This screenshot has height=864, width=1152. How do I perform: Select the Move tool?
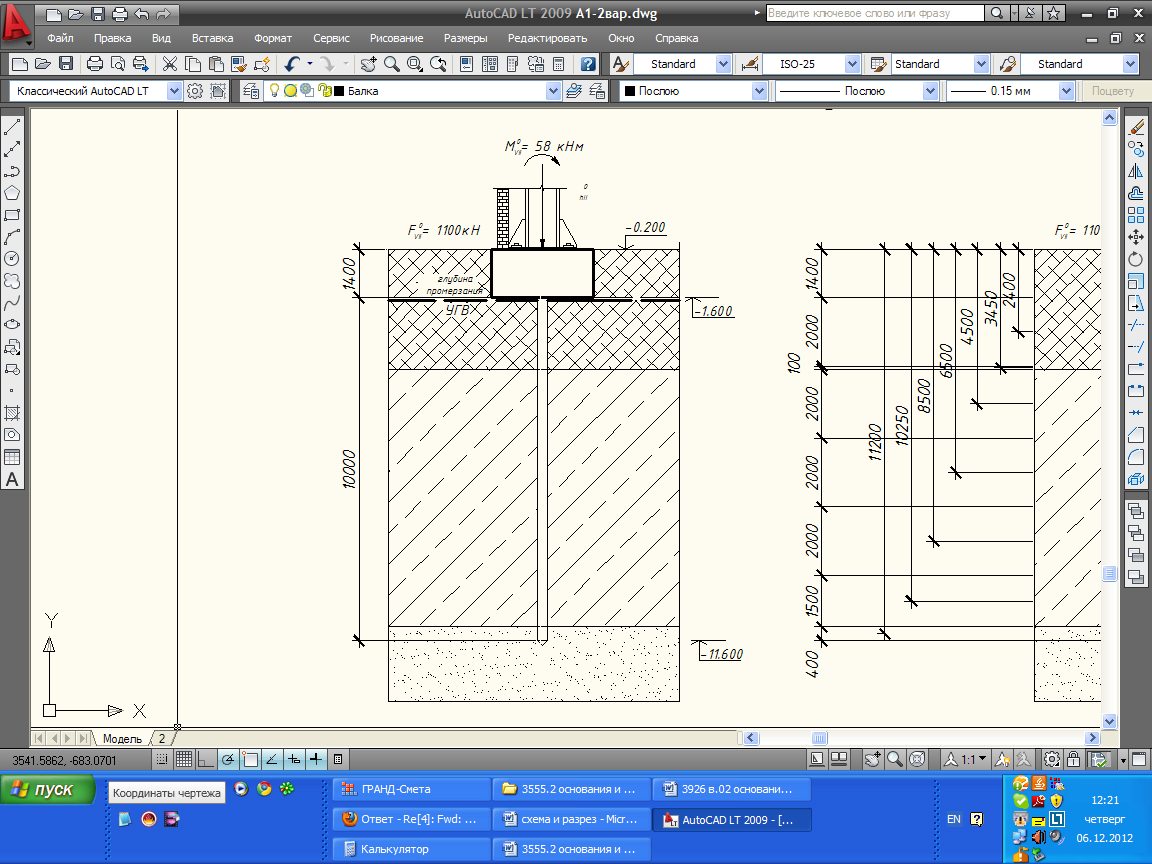click(x=1136, y=237)
